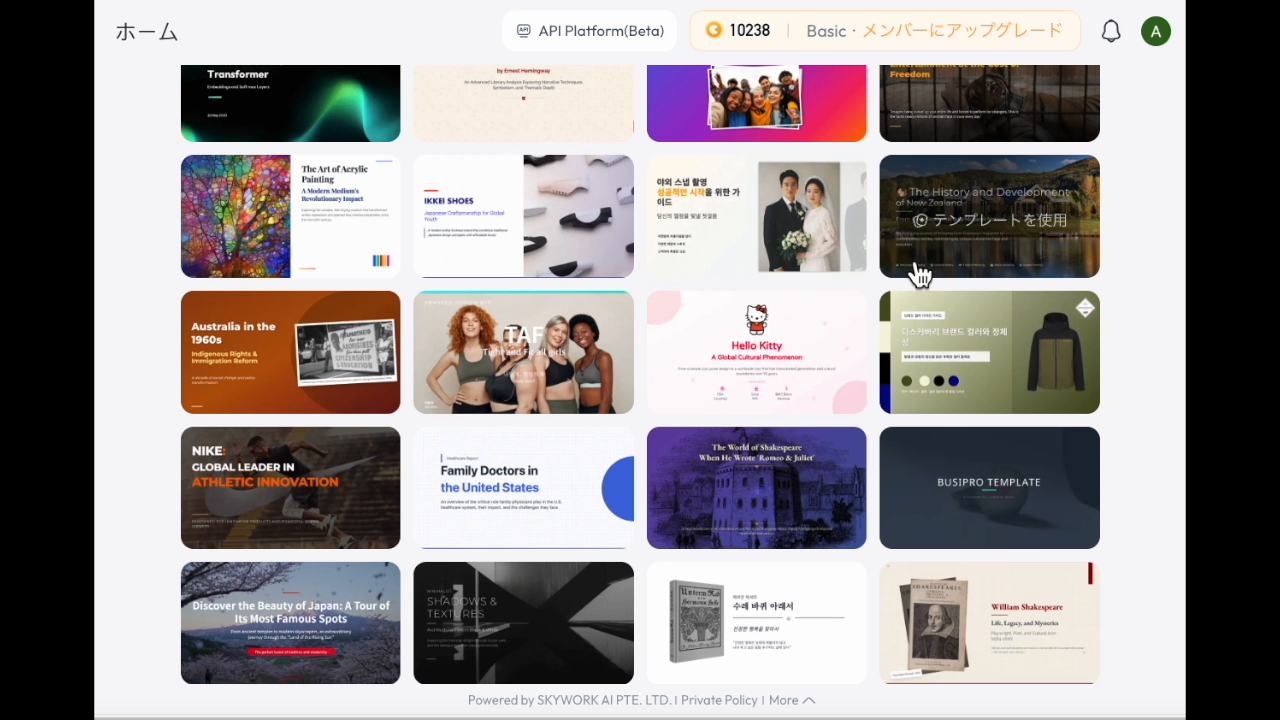Image resolution: width=1280 pixels, height=720 pixels.
Task: Select The Art of Acrylic Painting template
Action: (x=291, y=217)
